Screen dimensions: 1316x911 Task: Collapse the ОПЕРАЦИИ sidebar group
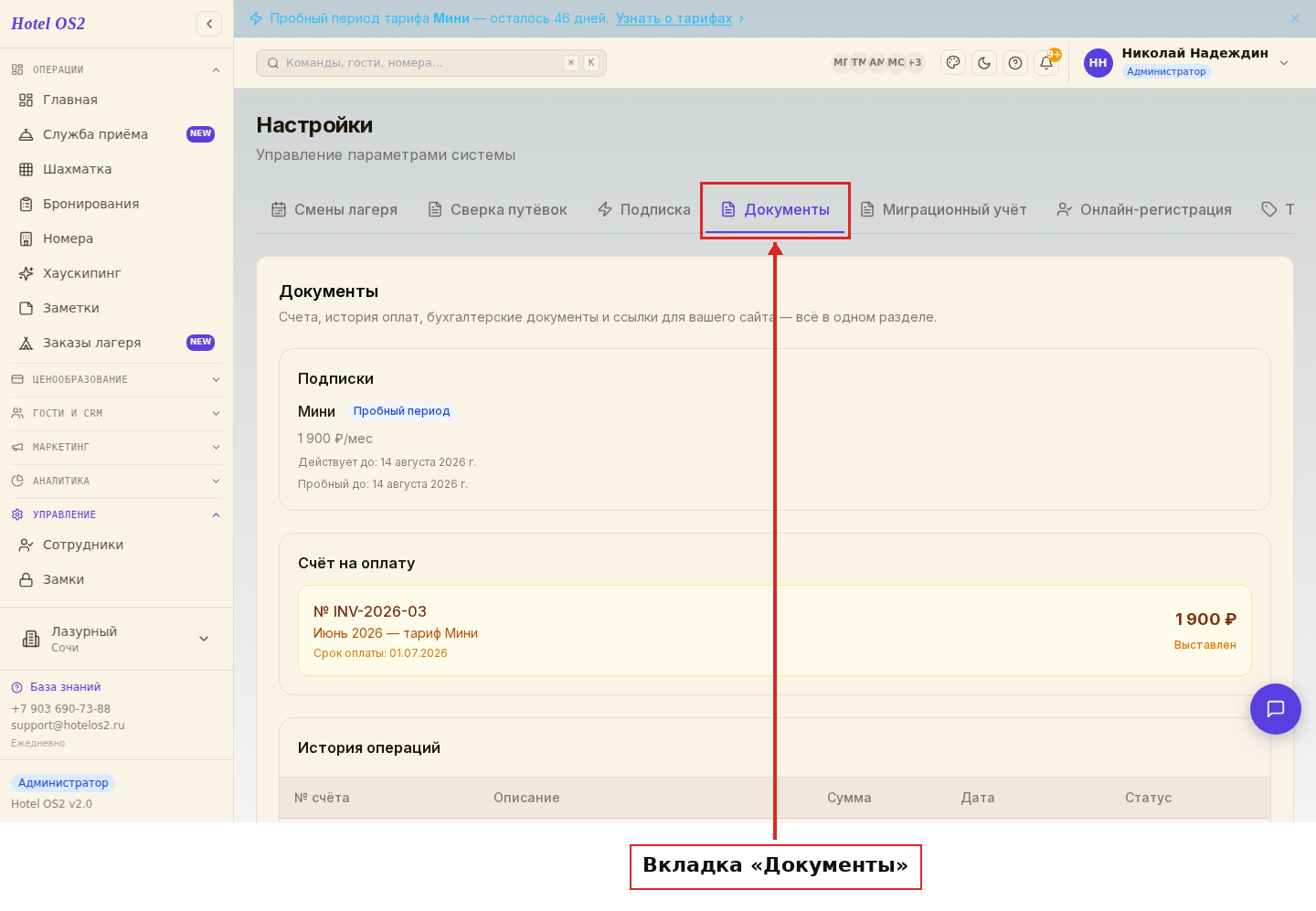pyautogui.click(x=116, y=69)
